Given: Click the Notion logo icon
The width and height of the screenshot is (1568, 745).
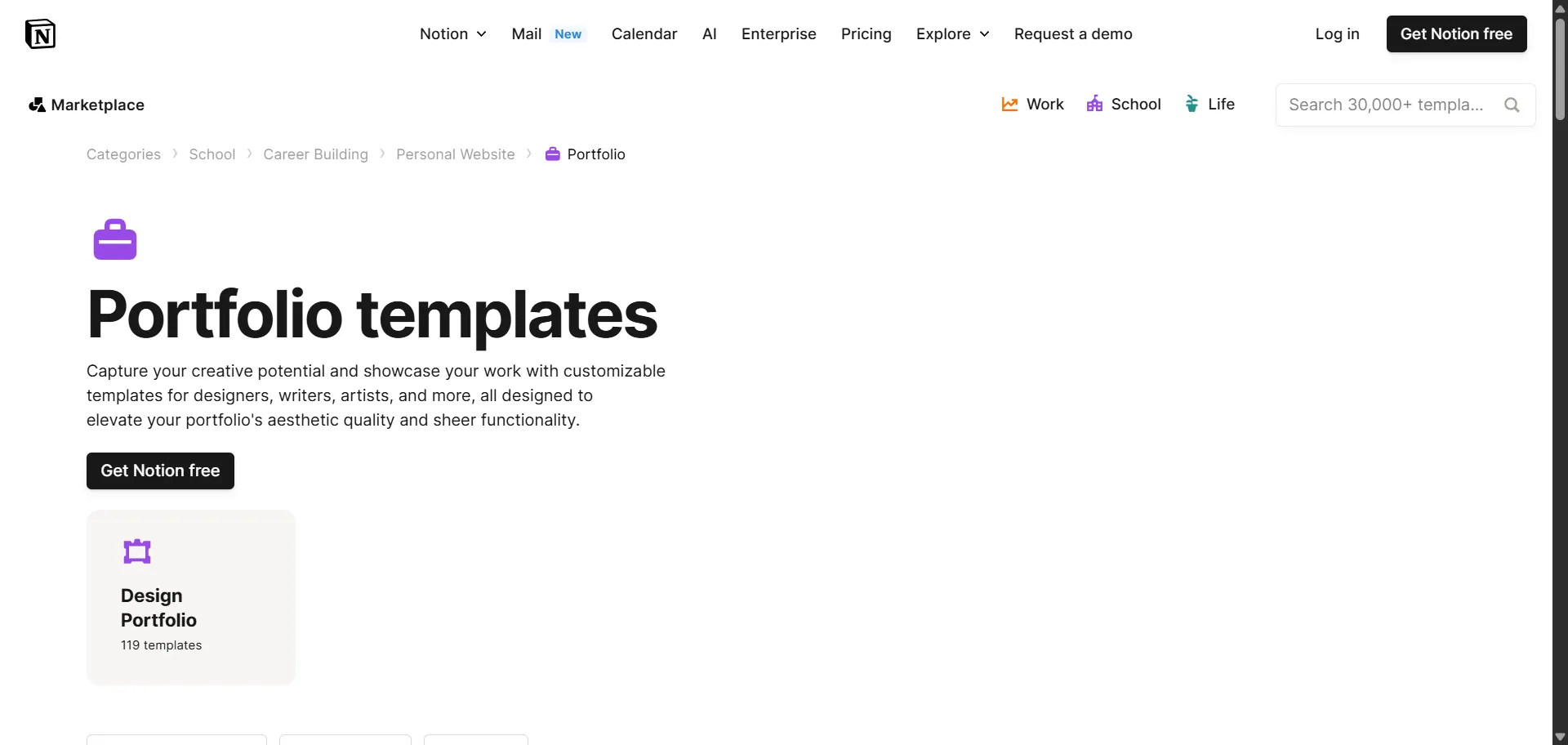Looking at the screenshot, I should [x=40, y=33].
